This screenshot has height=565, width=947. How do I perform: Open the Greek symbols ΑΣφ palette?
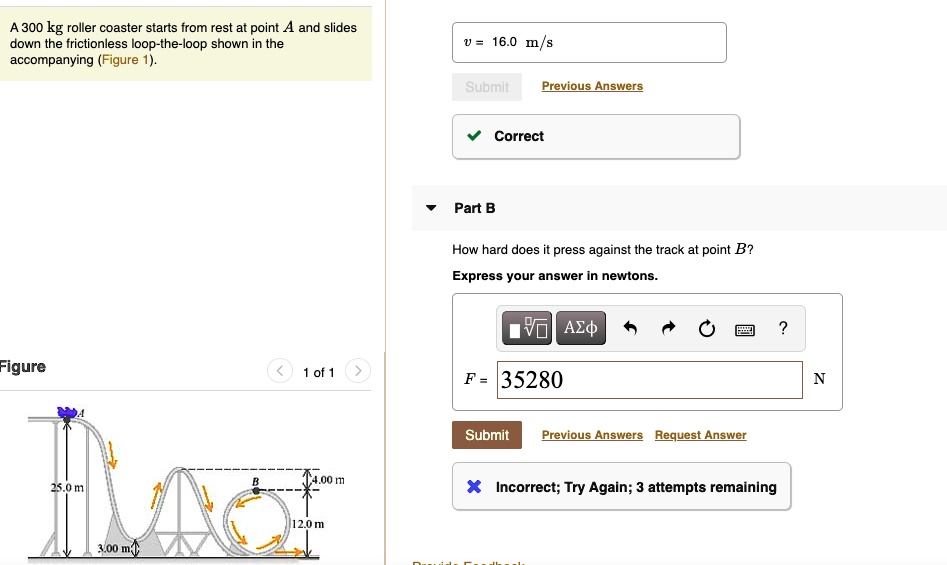581,328
